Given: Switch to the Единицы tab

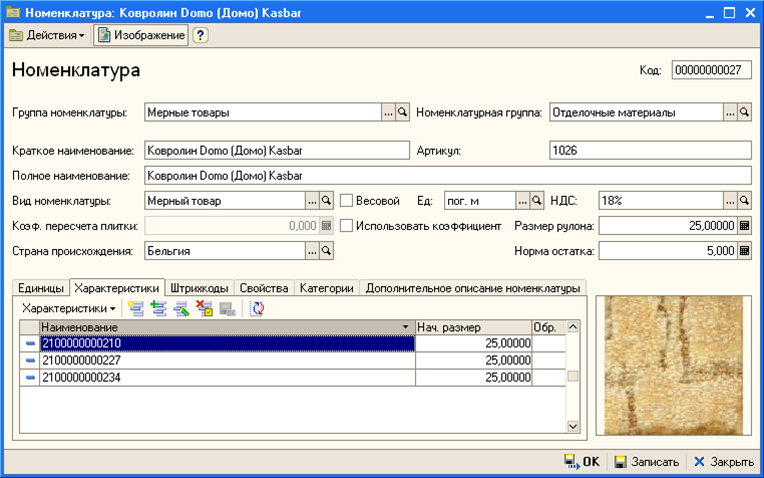Looking at the screenshot, I should [x=41, y=288].
